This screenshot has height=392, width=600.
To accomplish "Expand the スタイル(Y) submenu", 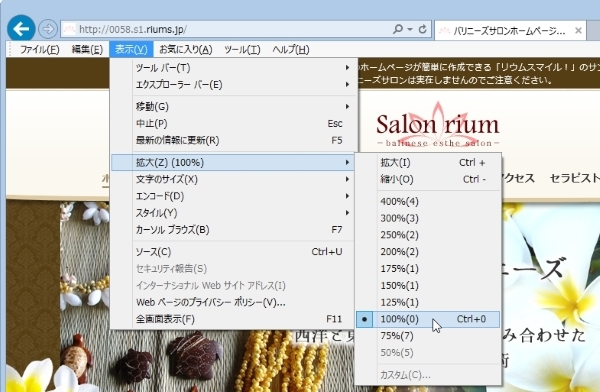I will (x=234, y=213).
